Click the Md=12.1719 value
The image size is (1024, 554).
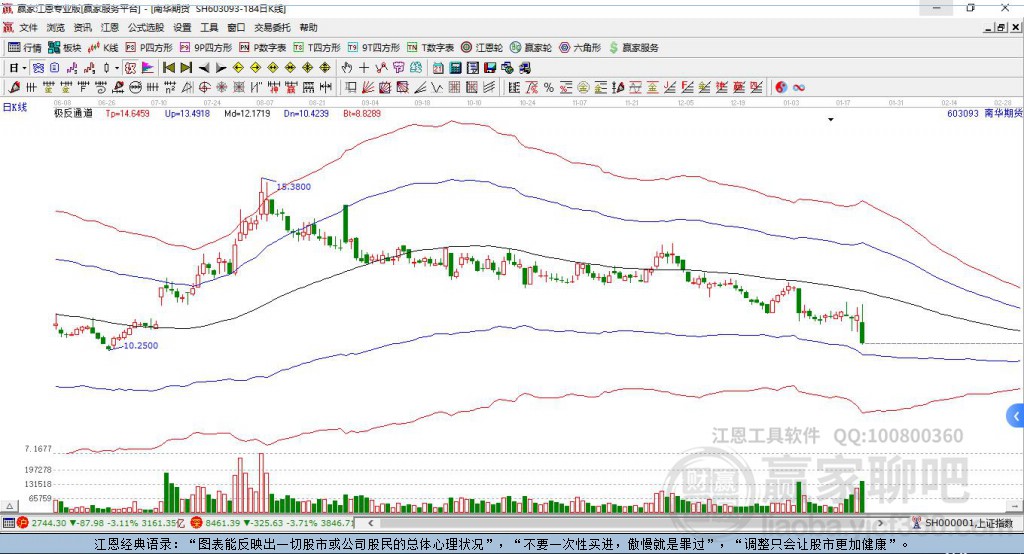coord(247,113)
